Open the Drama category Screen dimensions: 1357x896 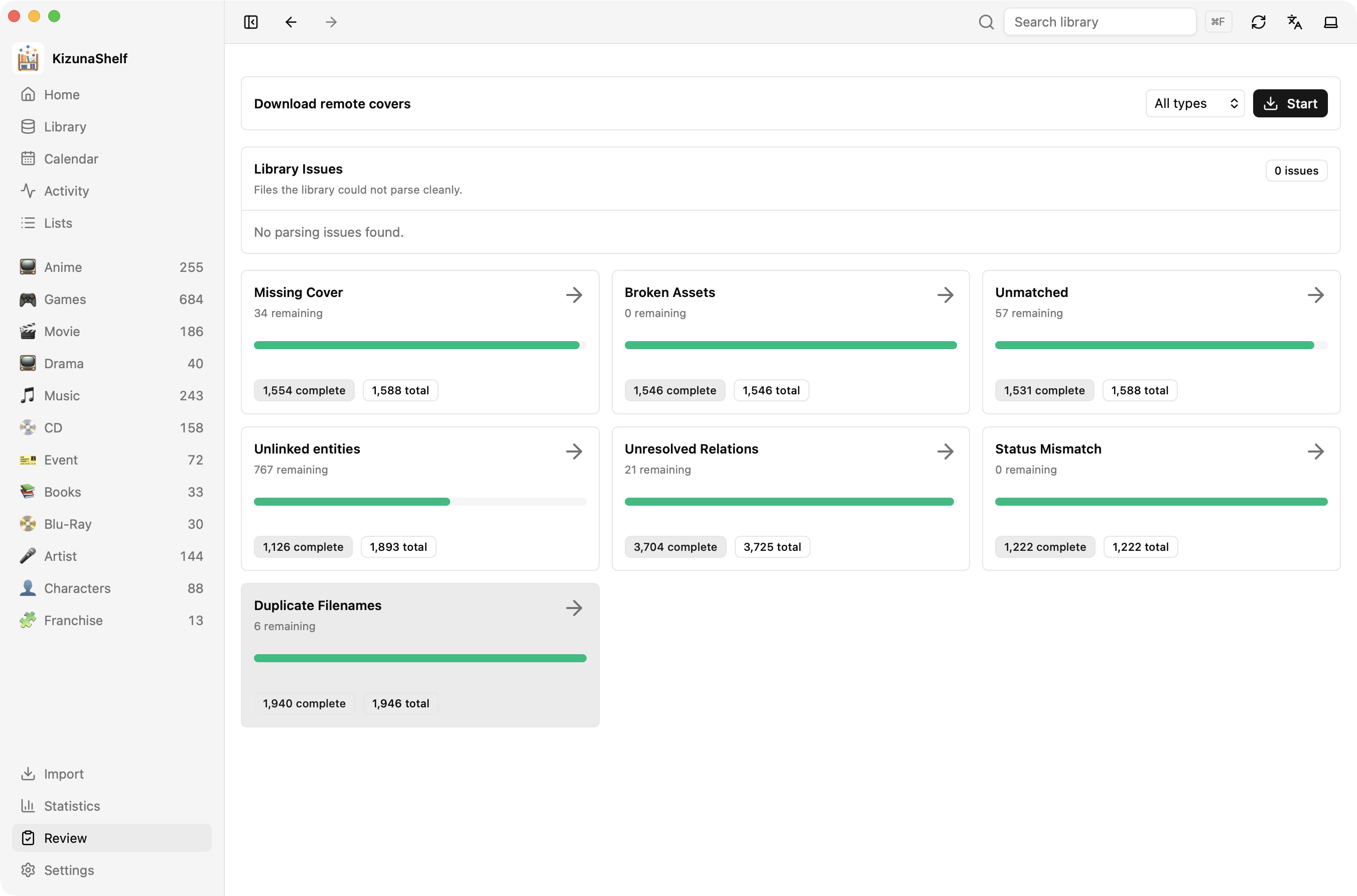112,363
